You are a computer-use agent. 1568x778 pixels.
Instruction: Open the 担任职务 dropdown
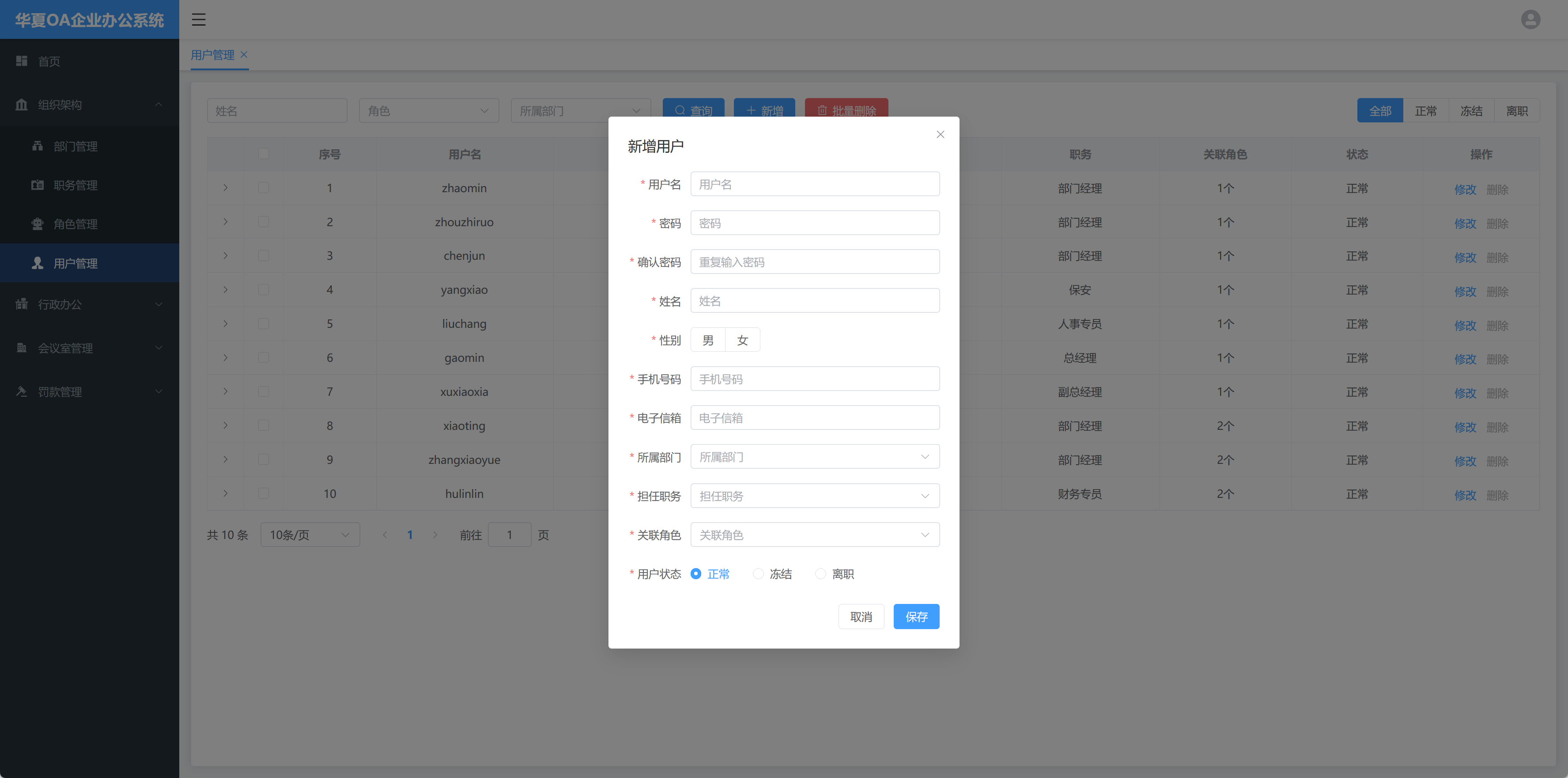(x=814, y=496)
